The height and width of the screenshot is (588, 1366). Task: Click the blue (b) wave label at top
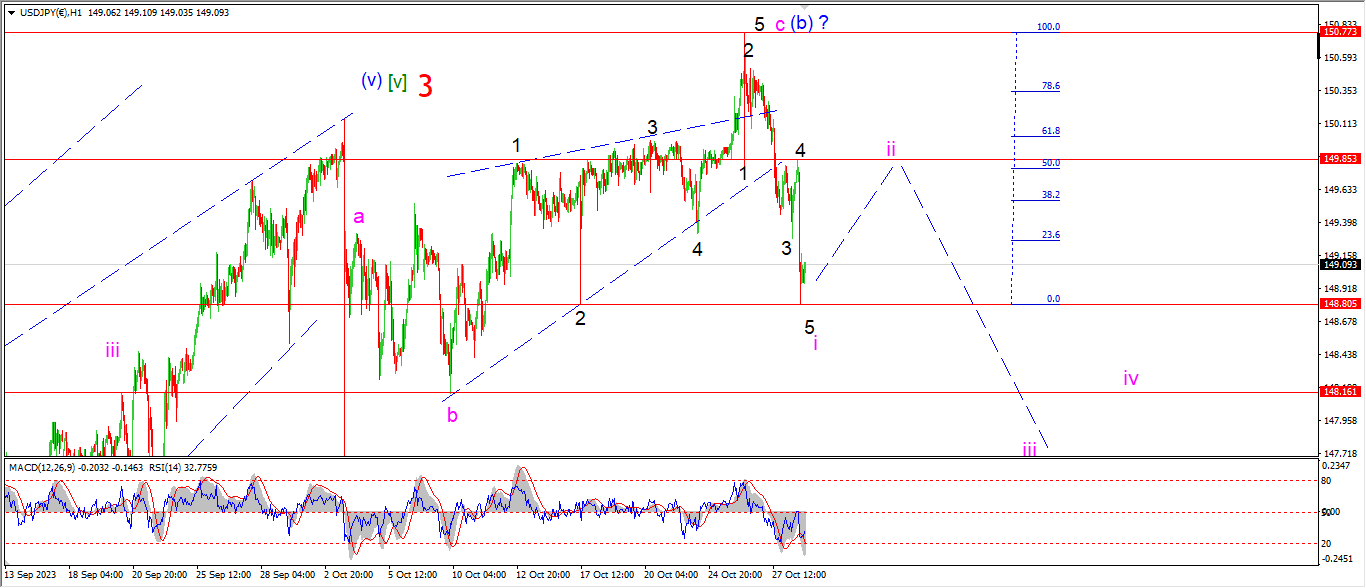coord(801,23)
